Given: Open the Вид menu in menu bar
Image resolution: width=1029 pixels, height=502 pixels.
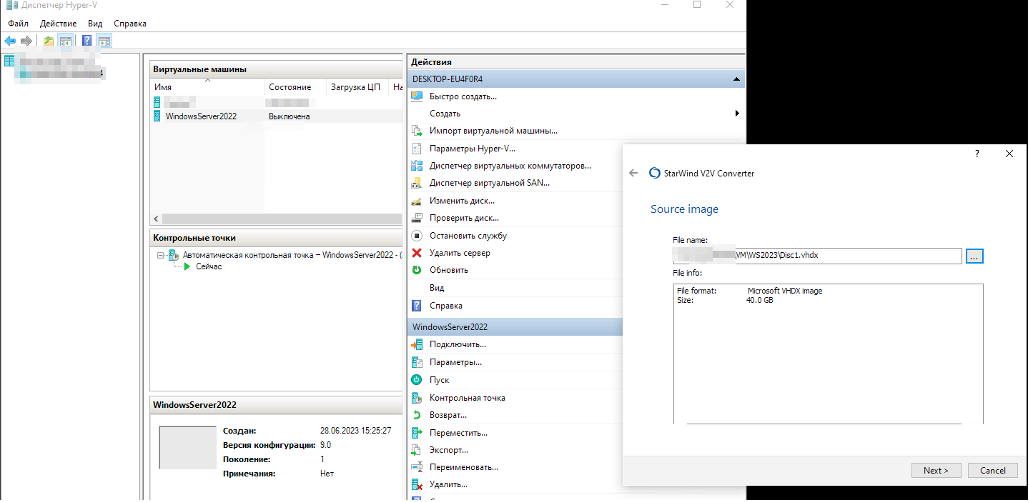Looking at the screenshot, I should (x=95, y=24).
